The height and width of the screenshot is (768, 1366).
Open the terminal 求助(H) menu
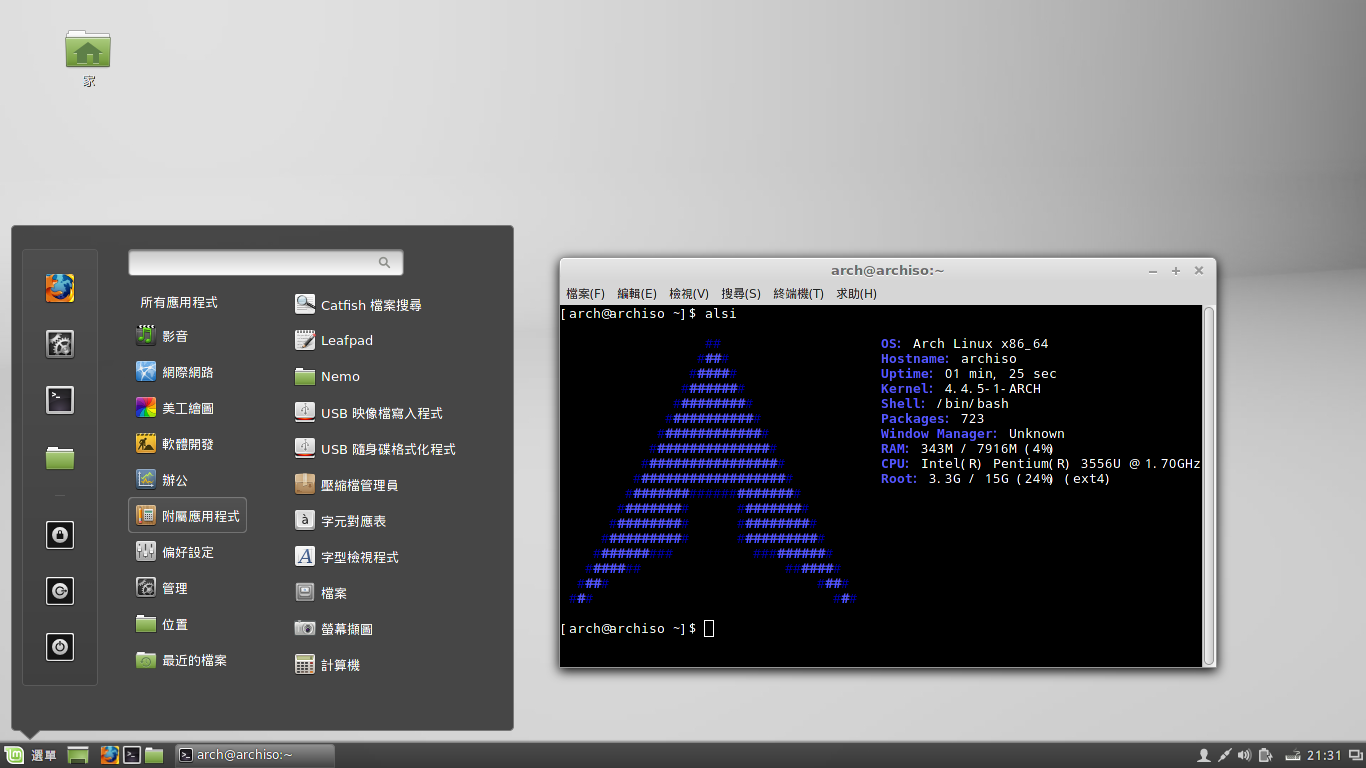click(x=856, y=293)
